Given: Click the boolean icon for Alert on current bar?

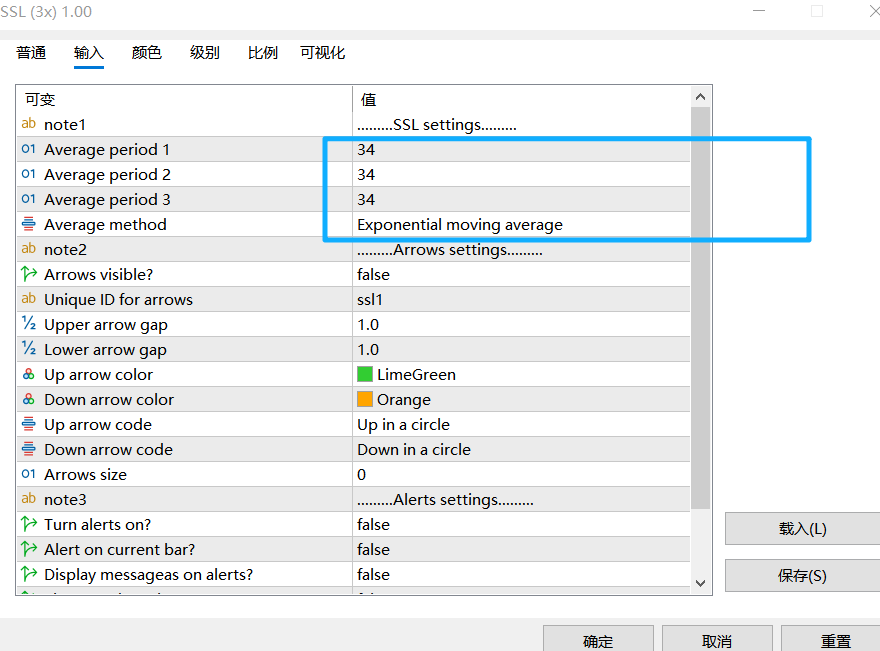Looking at the screenshot, I should point(29,549).
